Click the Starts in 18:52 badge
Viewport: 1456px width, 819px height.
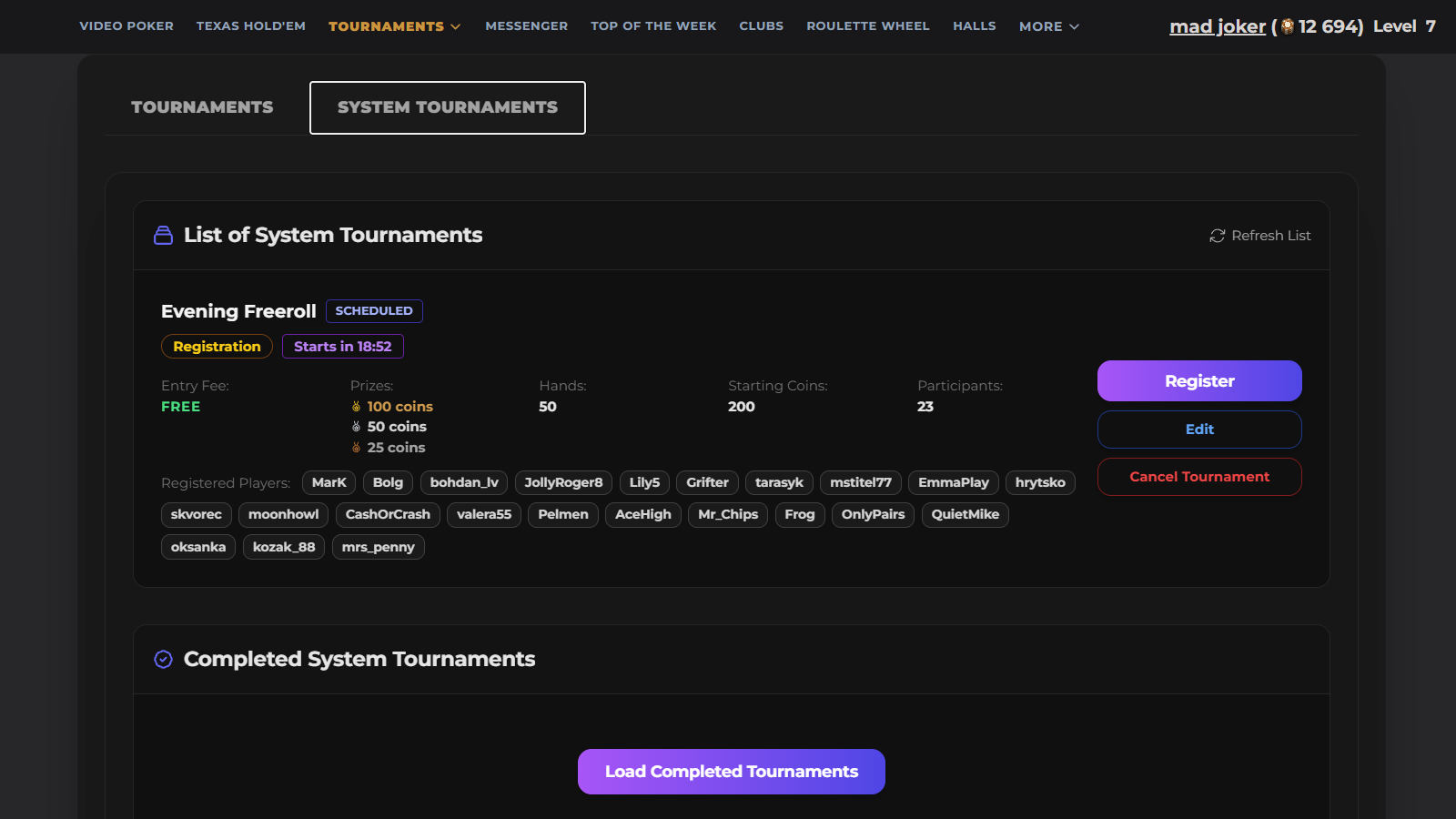343,347
